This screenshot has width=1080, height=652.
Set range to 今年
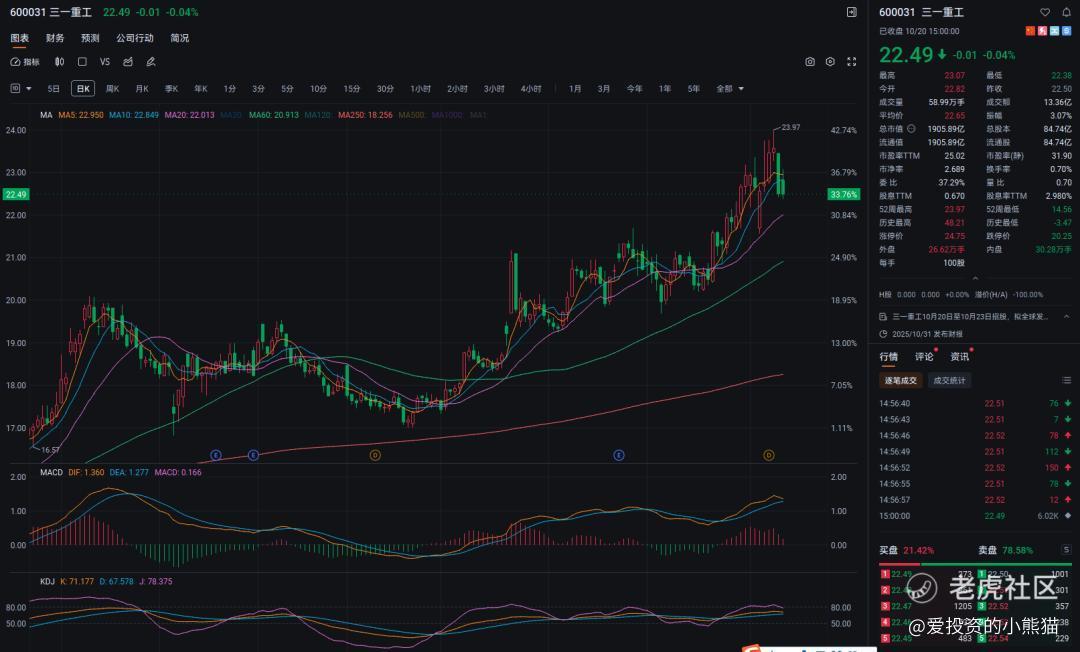click(634, 89)
